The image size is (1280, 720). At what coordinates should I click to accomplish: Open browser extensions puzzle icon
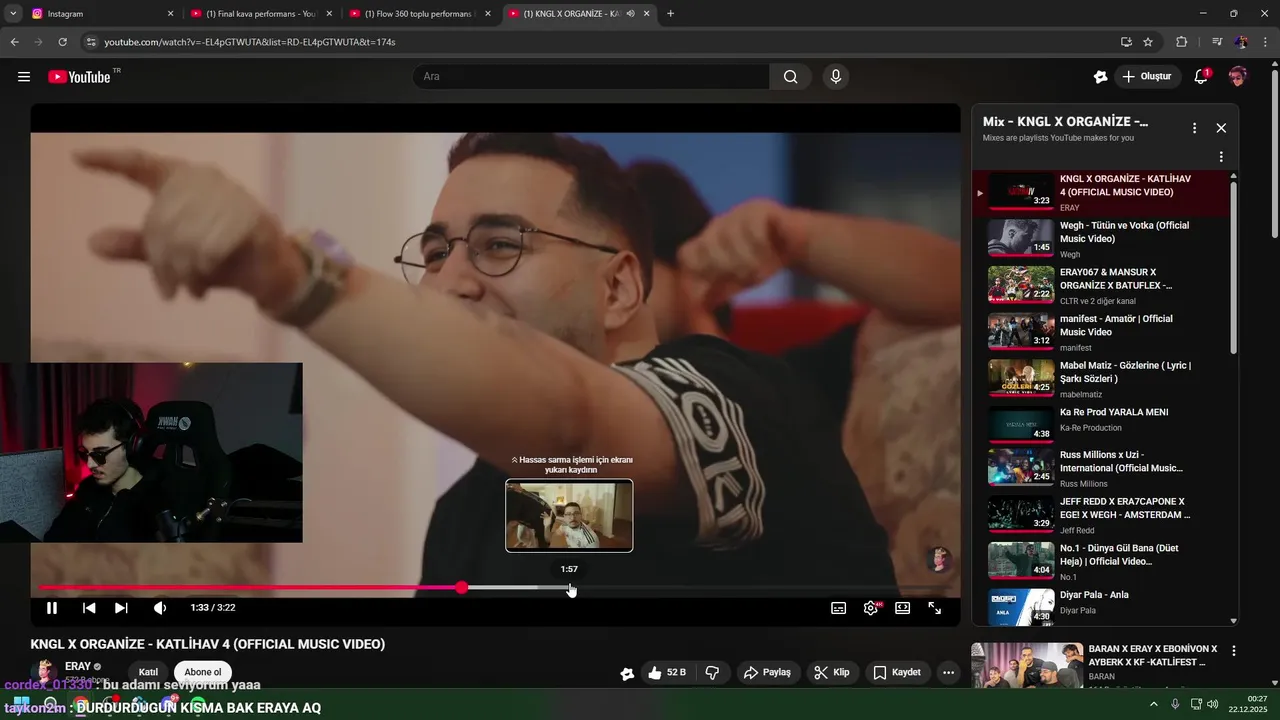[1181, 42]
